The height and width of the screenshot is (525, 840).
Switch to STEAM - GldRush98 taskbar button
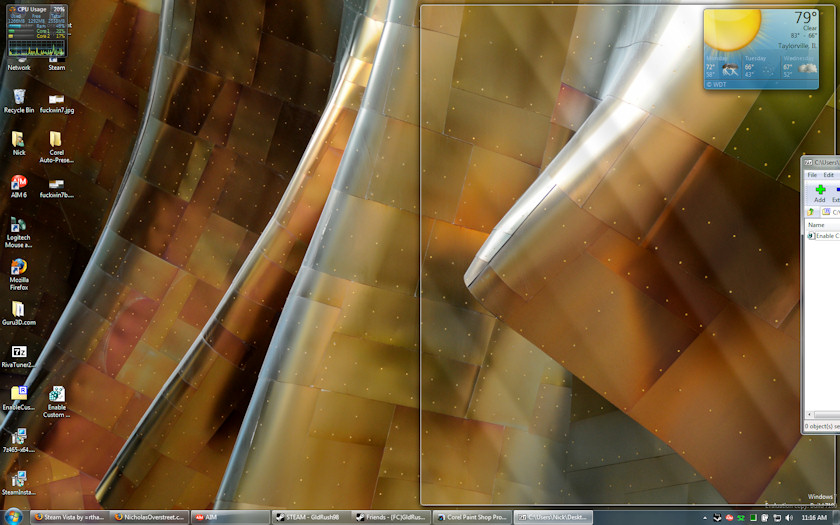pyautogui.click(x=311, y=517)
